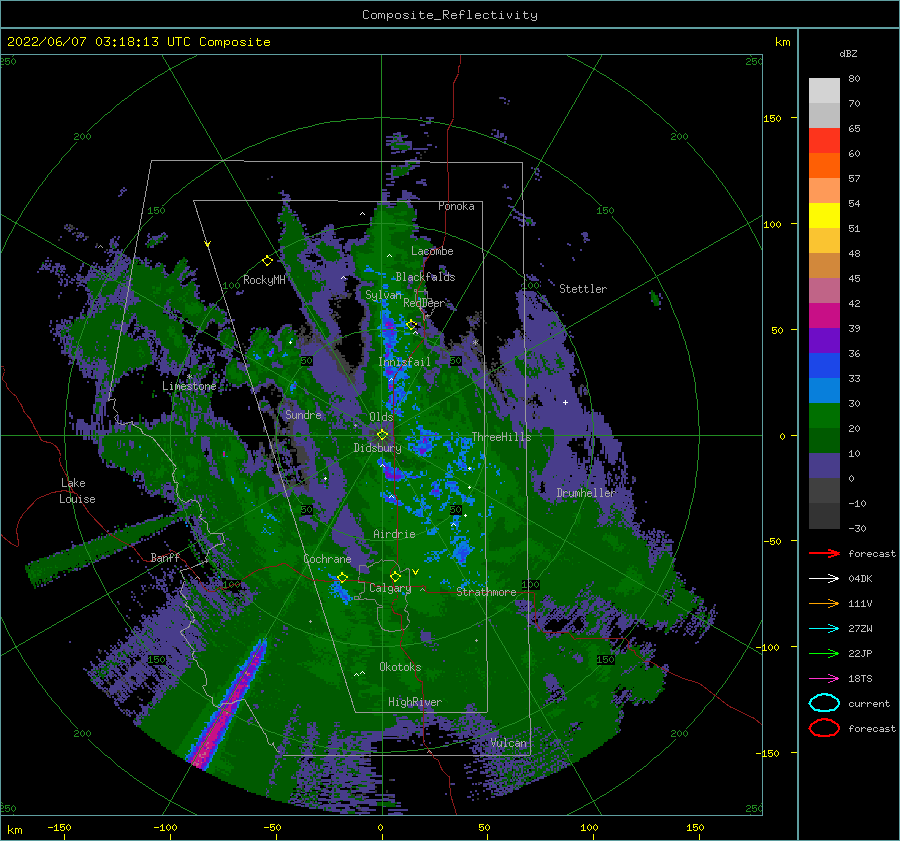Click the km unit label at bottom-left

pyautogui.click(x=14, y=830)
